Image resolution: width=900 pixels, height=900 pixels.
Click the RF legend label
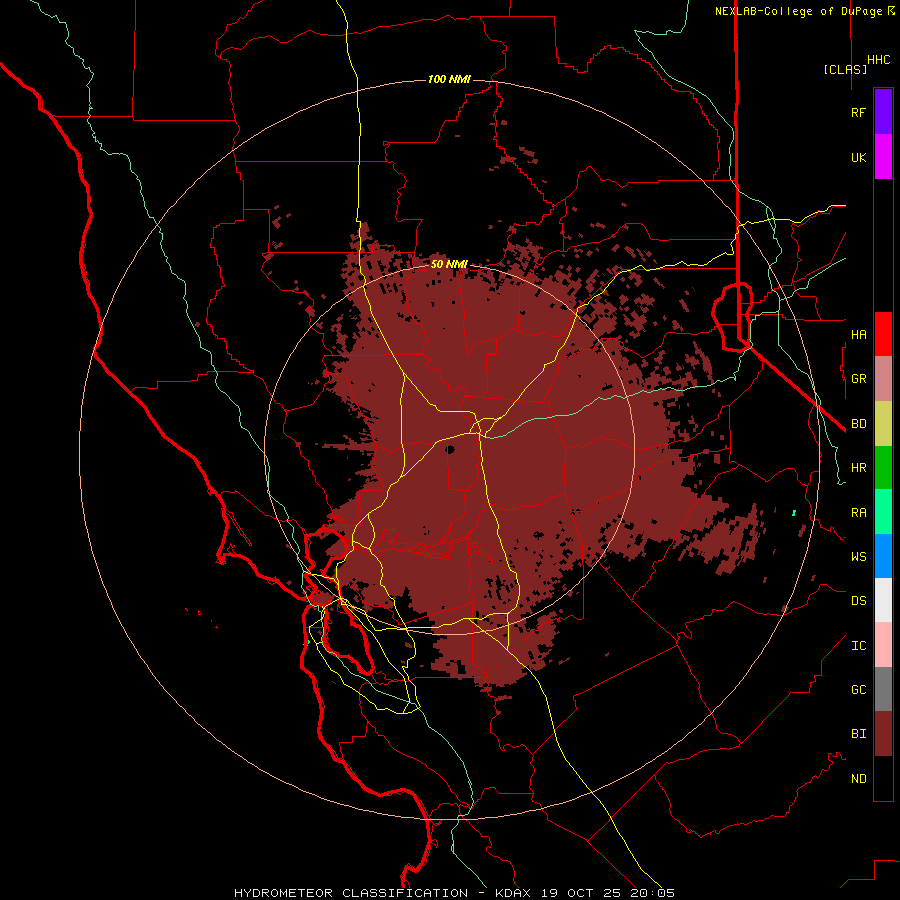pos(858,112)
